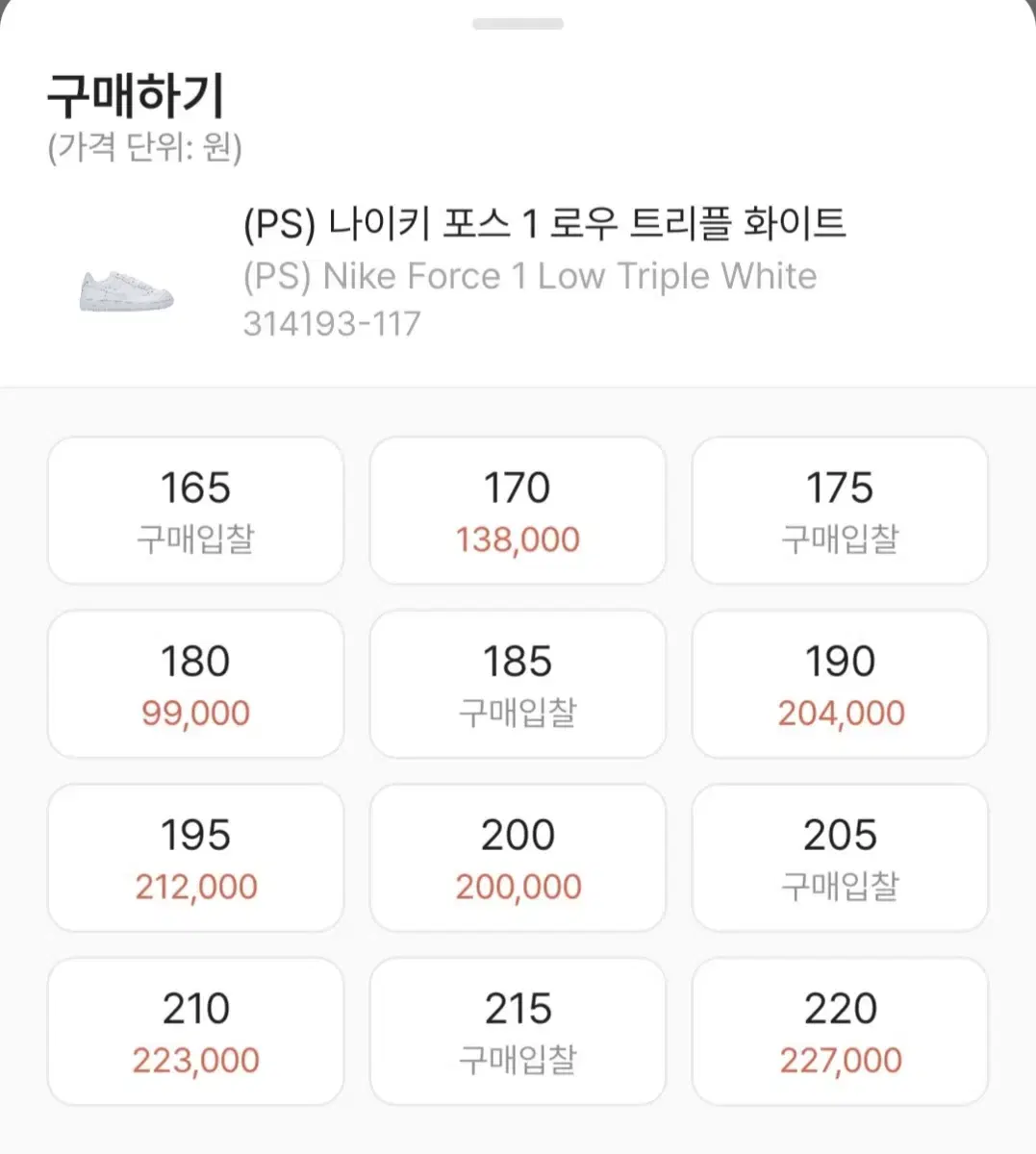Choose size 205 purchase bid option

coord(840,858)
